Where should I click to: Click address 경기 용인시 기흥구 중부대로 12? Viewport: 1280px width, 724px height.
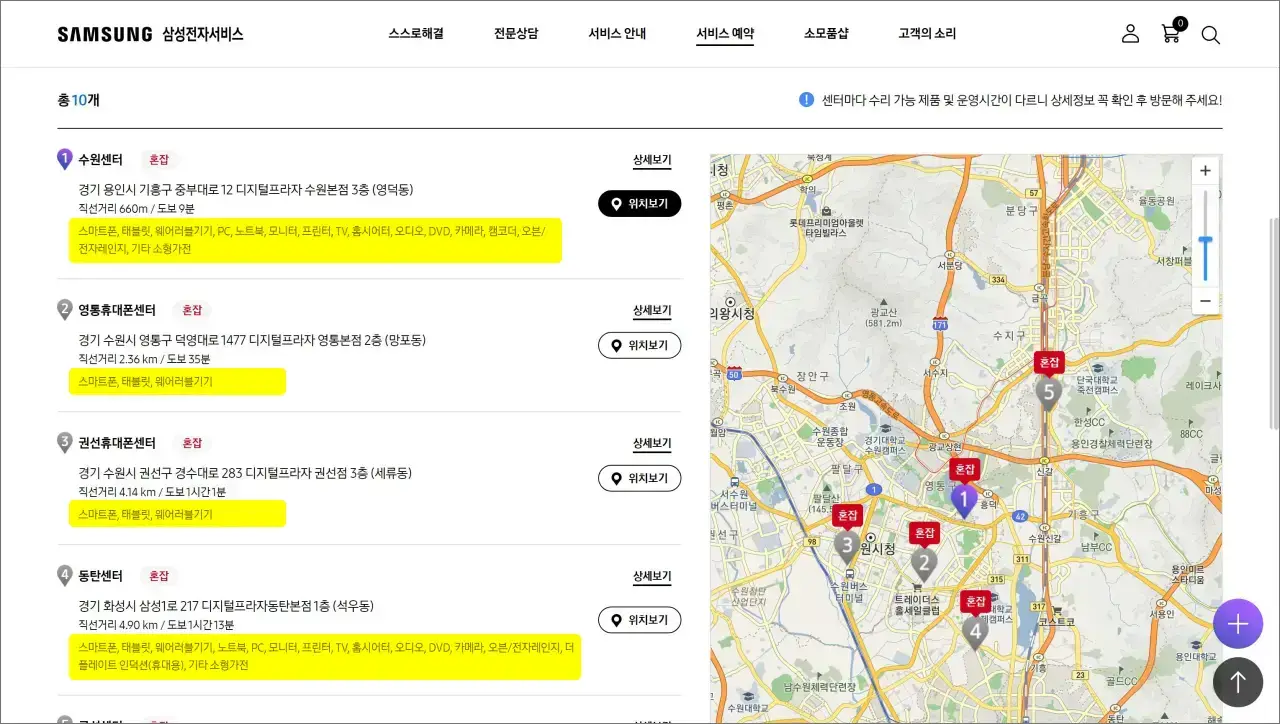click(246, 190)
